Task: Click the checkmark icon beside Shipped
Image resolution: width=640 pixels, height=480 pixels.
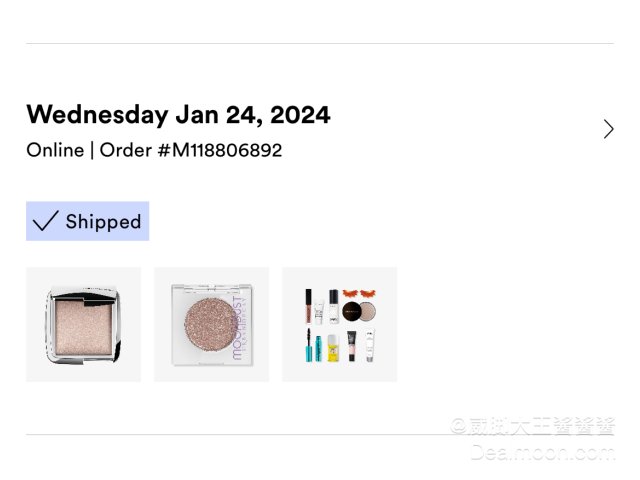Action: (x=45, y=222)
